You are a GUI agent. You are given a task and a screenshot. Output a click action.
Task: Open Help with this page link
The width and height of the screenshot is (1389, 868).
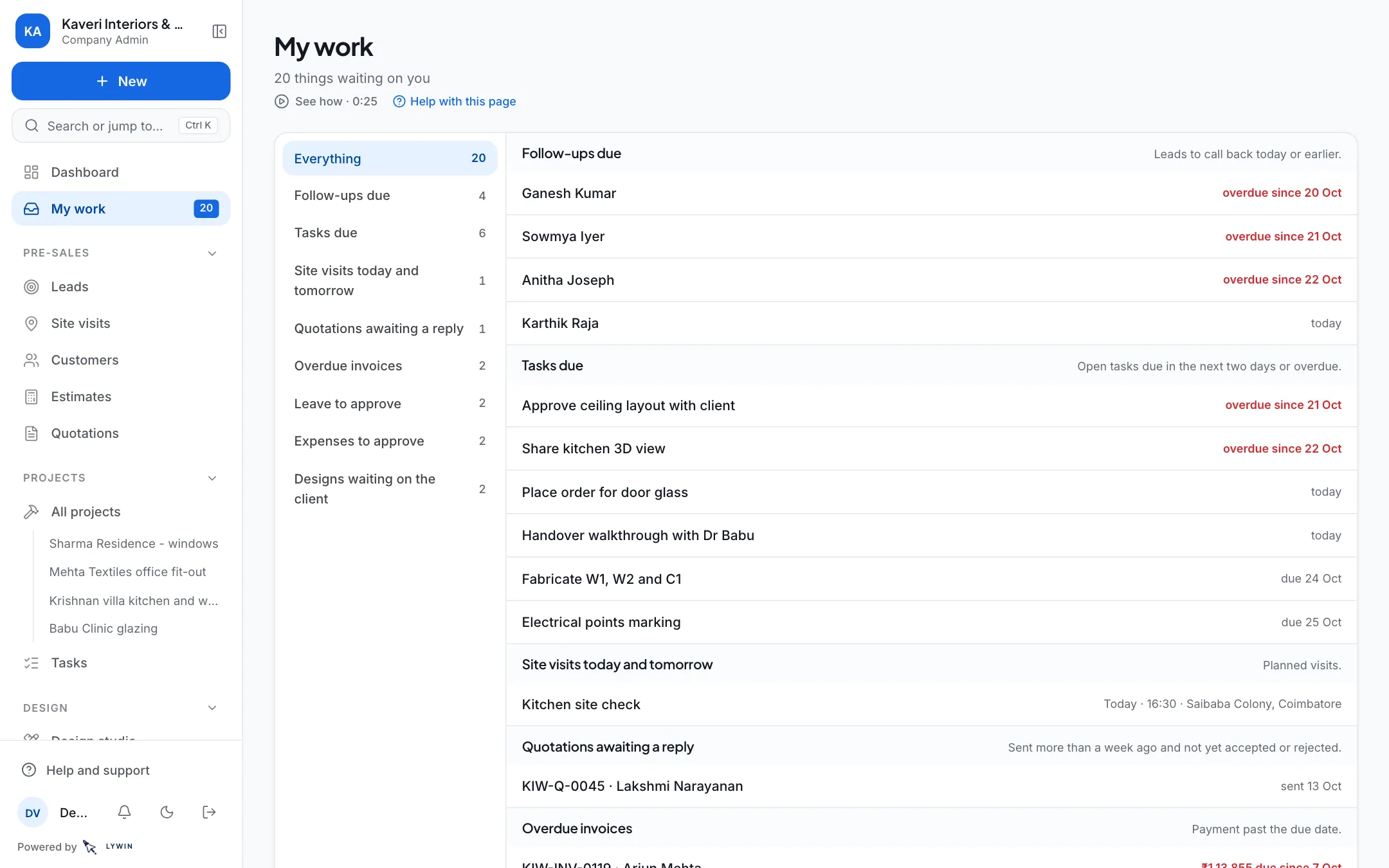point(455,102)
